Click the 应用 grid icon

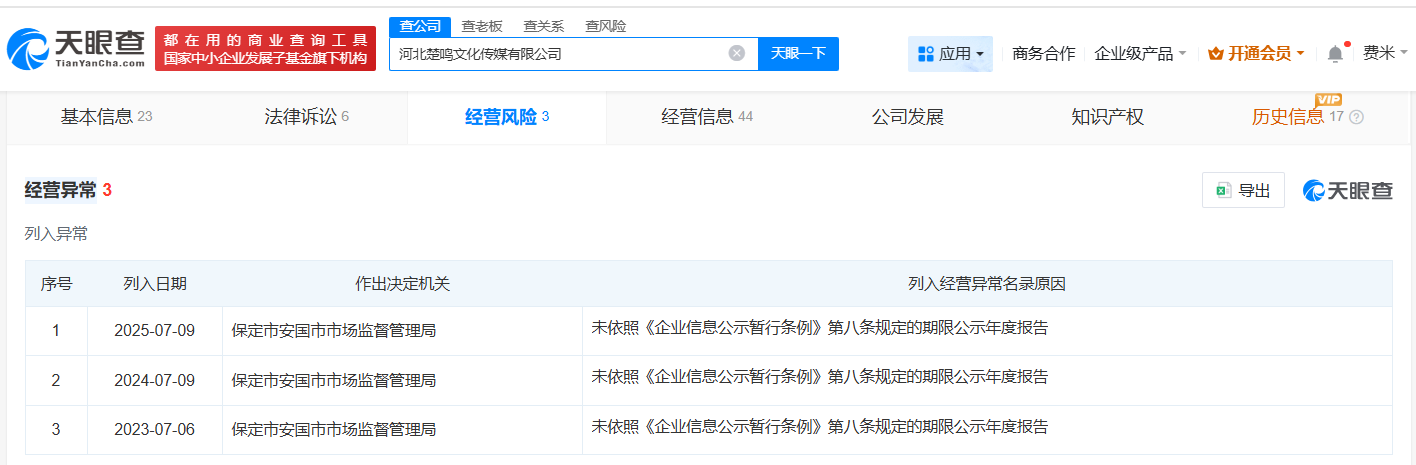[x=925, y=54]
